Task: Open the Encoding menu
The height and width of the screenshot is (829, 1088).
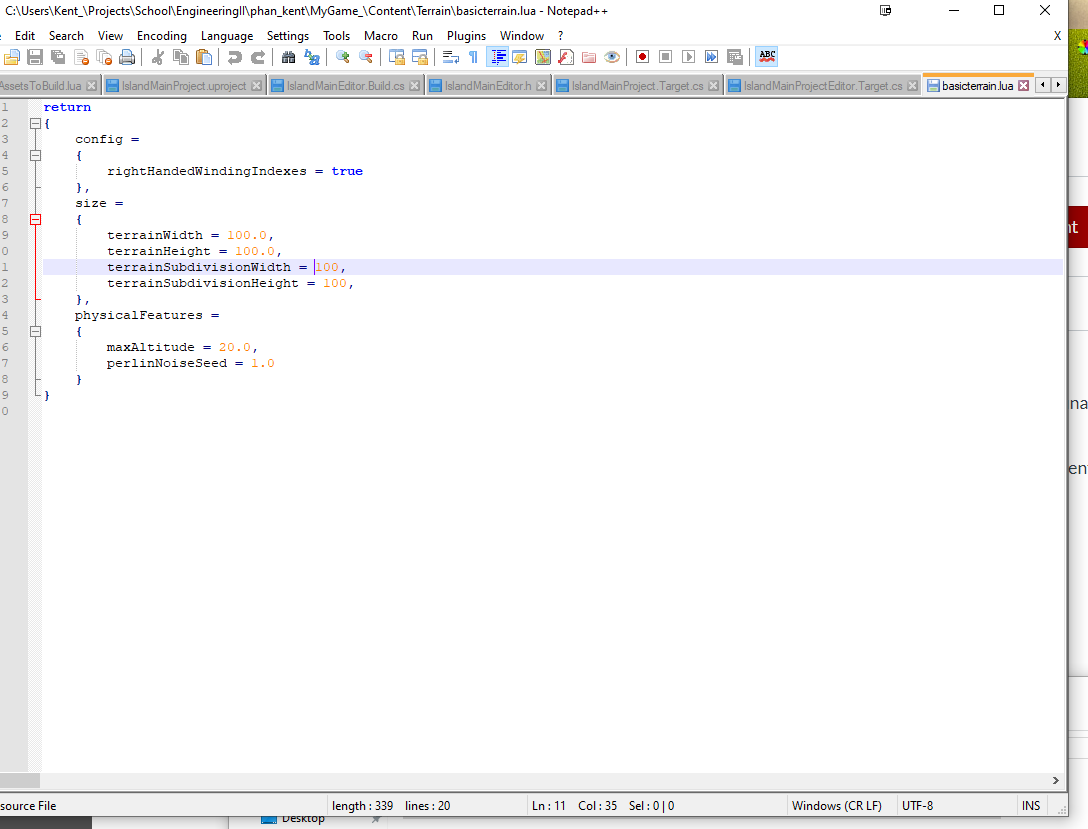Action: 162,36
